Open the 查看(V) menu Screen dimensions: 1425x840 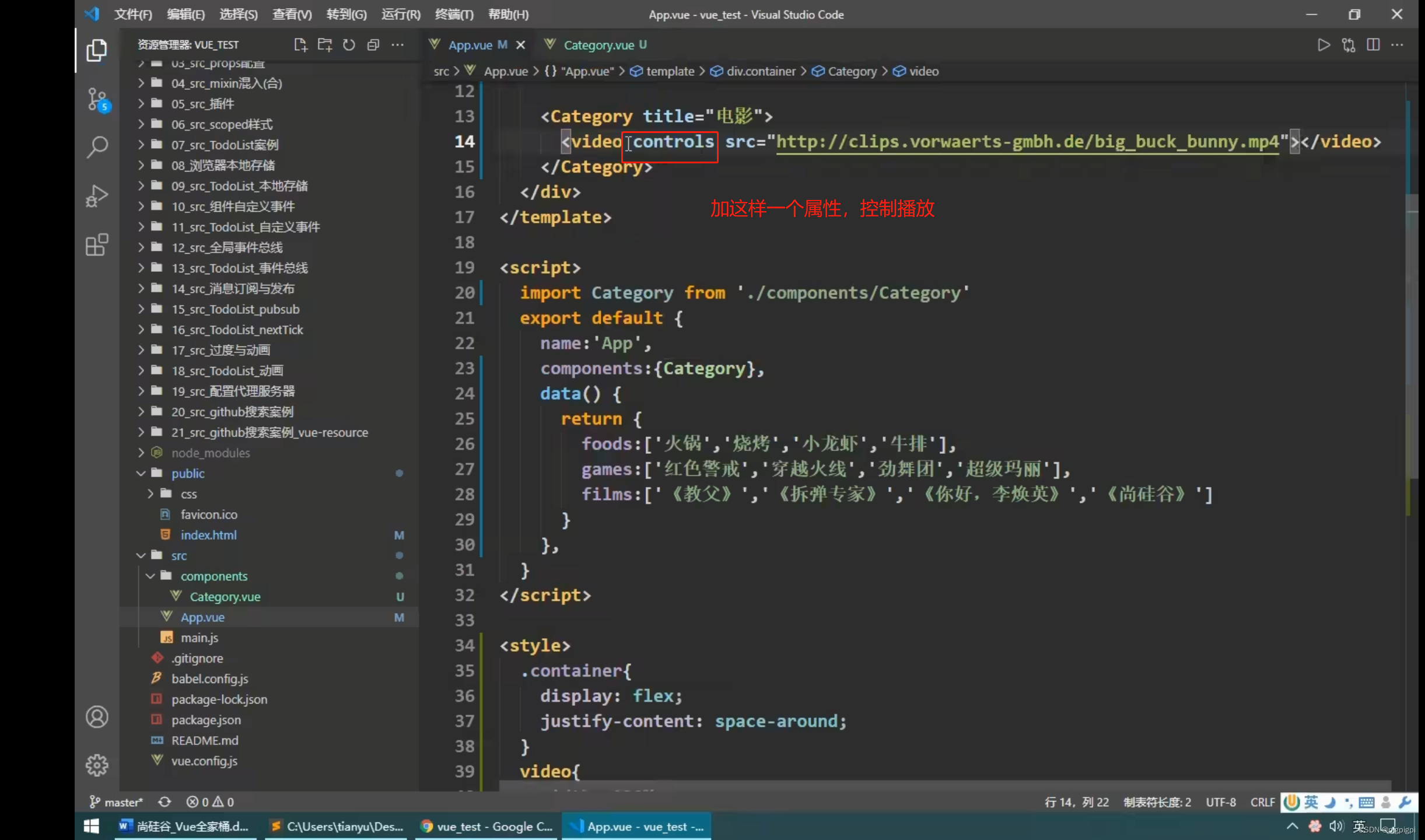[292, 14]
